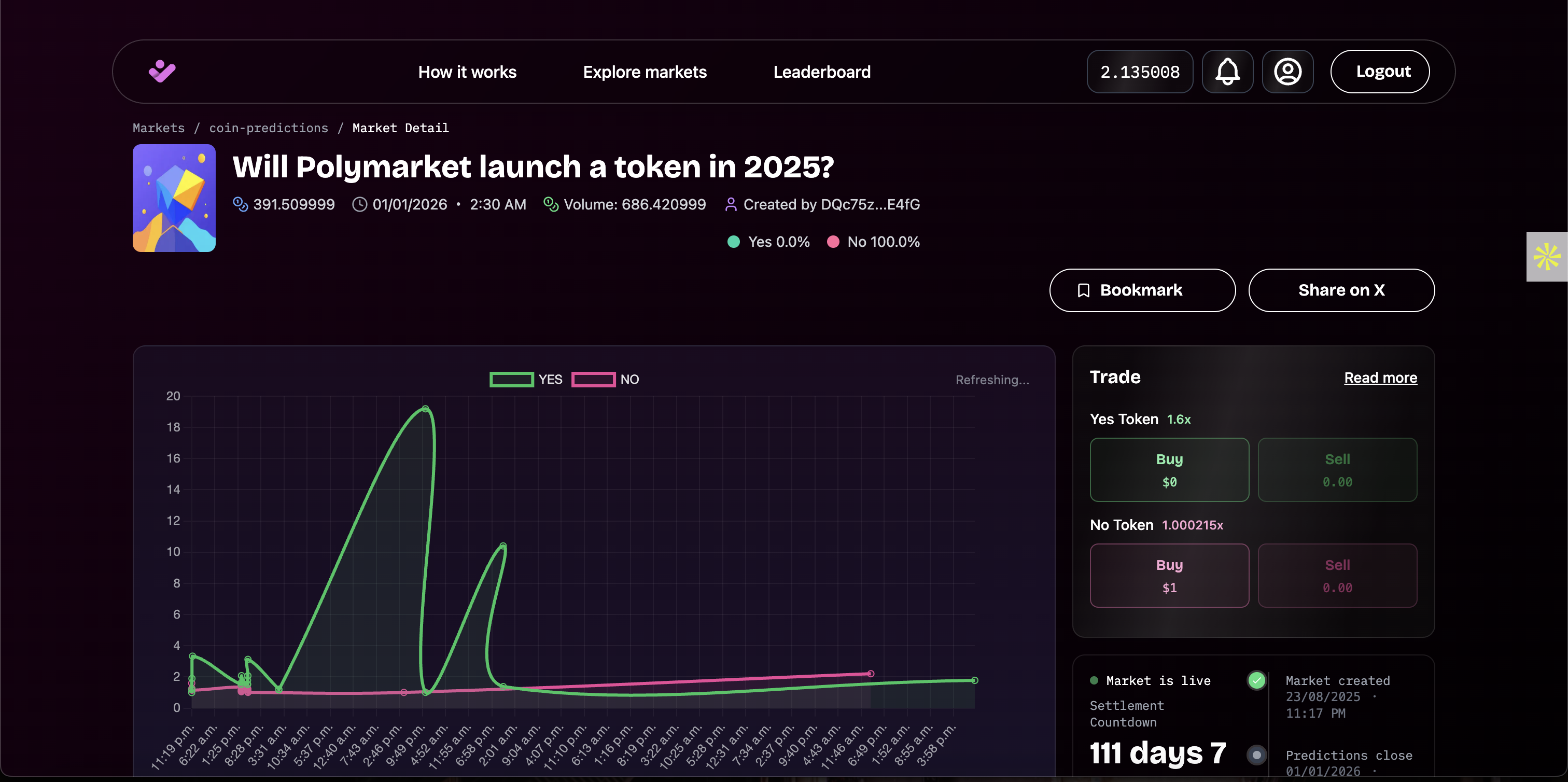Click the green Market created checkmark
The image size is (1568, 782).
(1256, 680)
